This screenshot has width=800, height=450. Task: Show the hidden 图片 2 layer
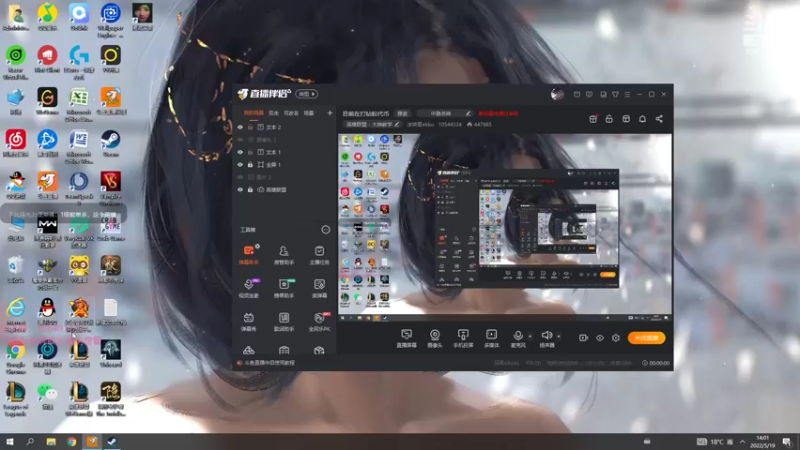[x=240, y=177]
